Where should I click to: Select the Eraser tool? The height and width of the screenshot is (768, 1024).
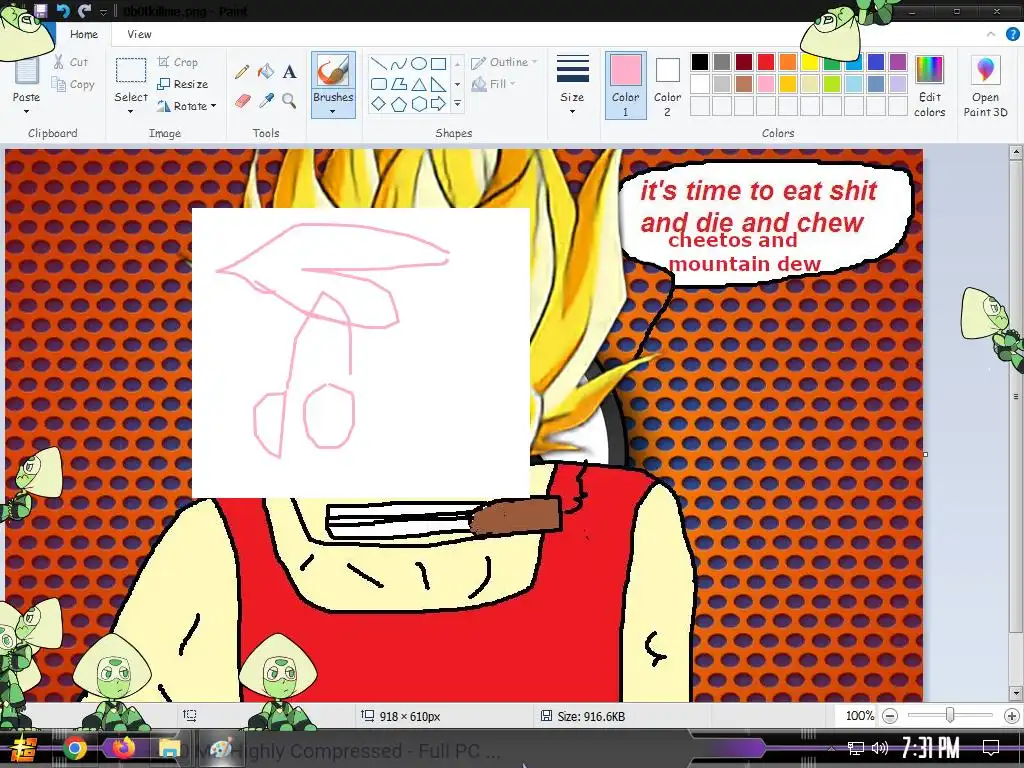pyautogui.click(x=242, y=101)
